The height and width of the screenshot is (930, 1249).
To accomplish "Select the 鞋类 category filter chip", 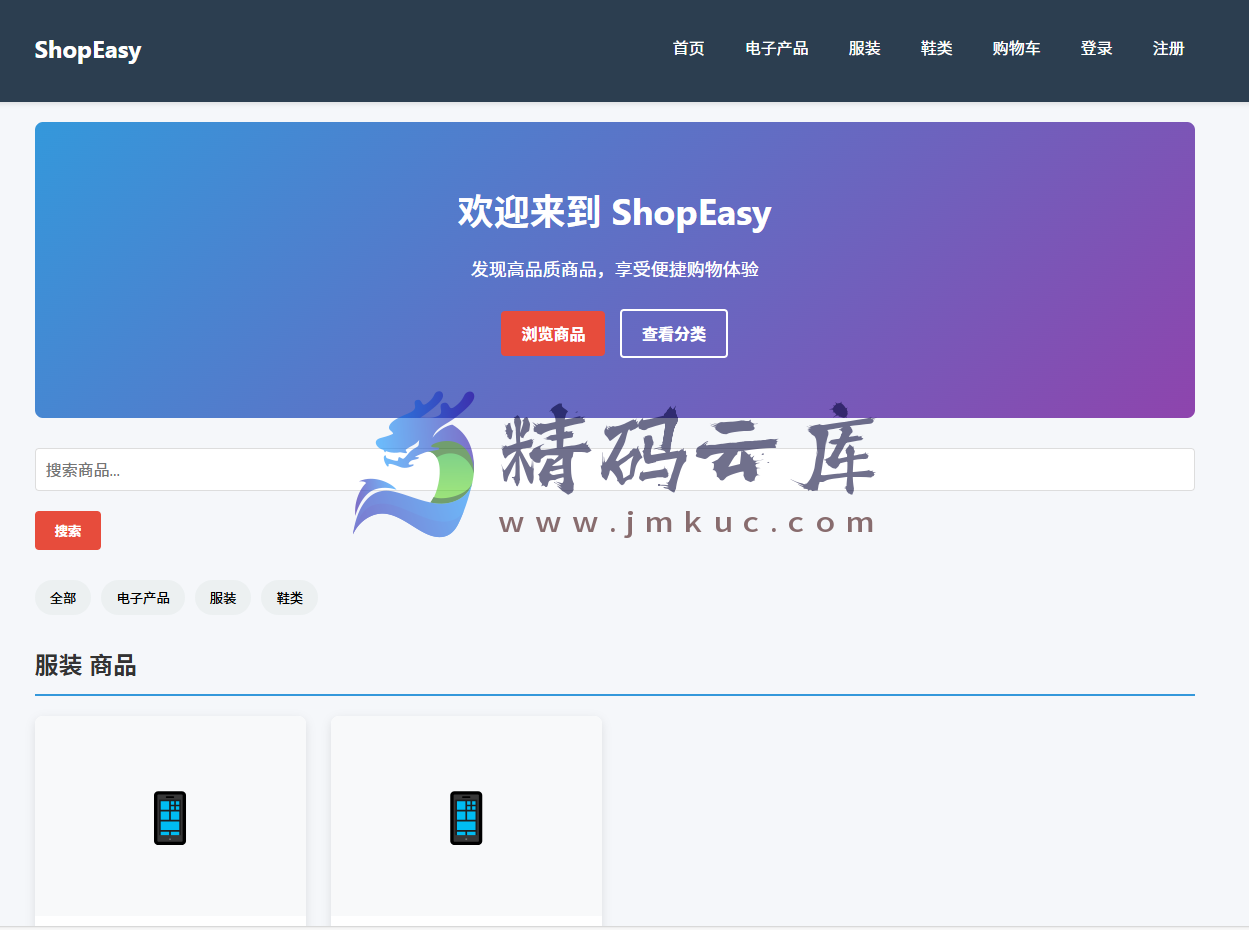I will pos(290,598).
